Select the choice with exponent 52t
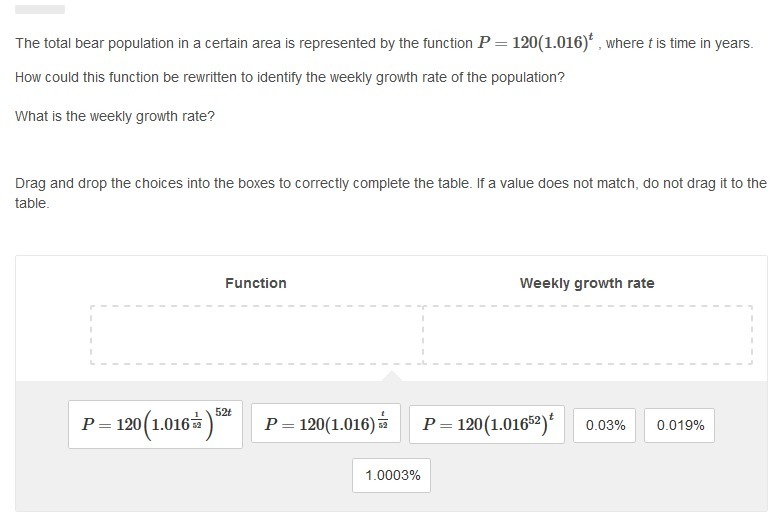The height and width of the screenshot is (515, 782). pos(155,424)
